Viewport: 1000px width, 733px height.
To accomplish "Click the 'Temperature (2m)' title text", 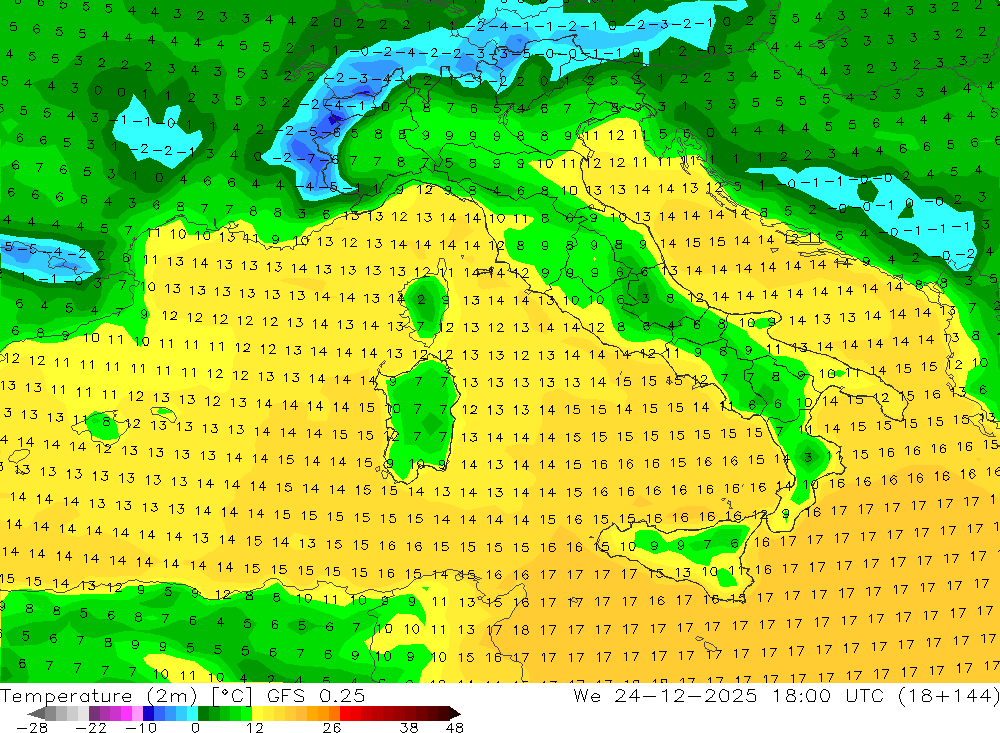I will click(98, 696).
